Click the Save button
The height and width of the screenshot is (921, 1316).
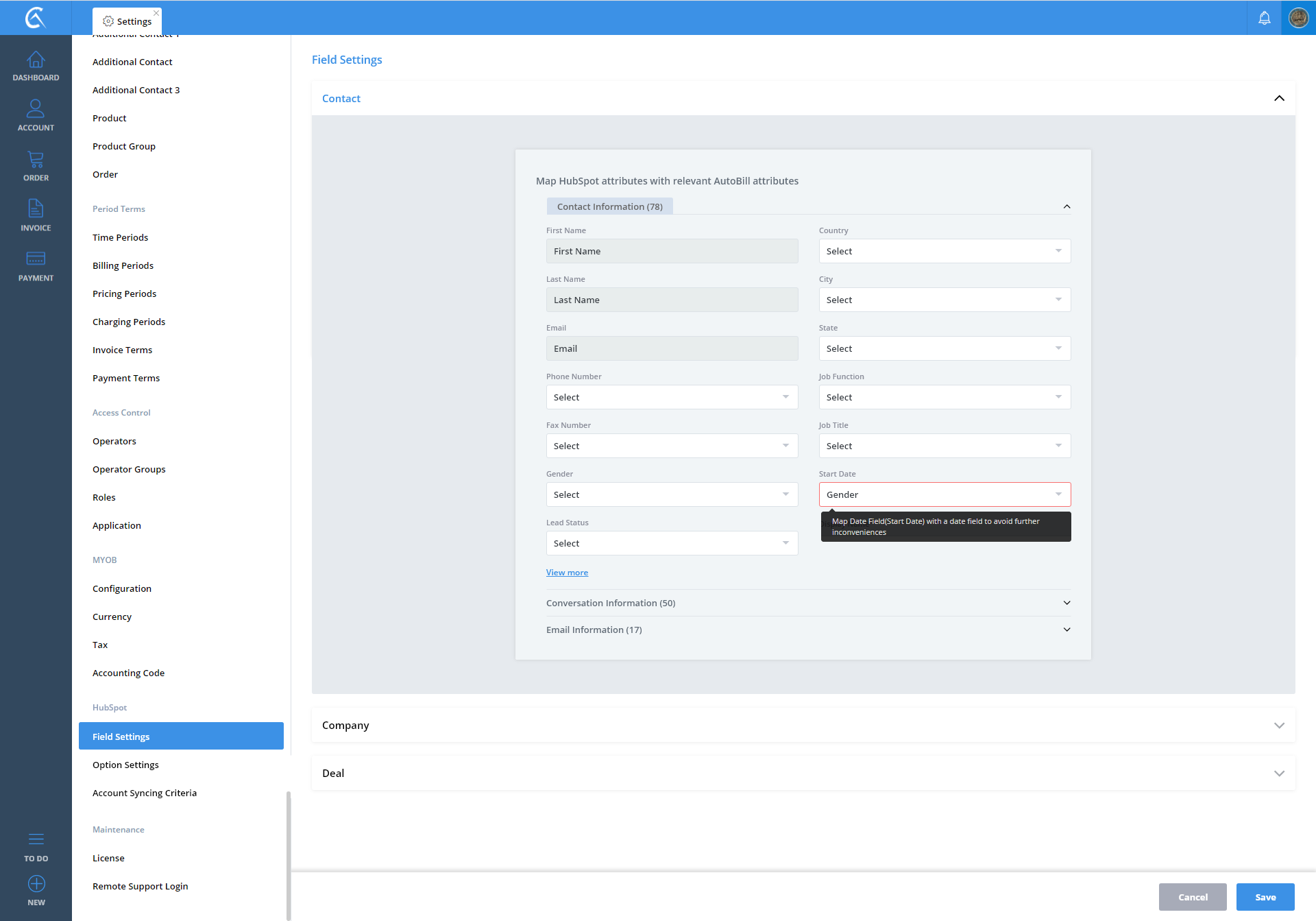click(x=1265, y=897)
